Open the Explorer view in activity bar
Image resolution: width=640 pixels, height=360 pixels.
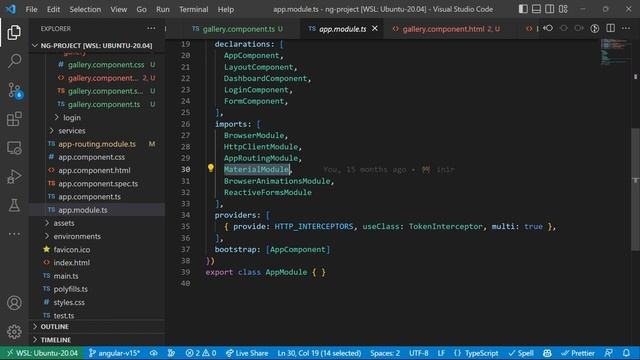point(14,33)
